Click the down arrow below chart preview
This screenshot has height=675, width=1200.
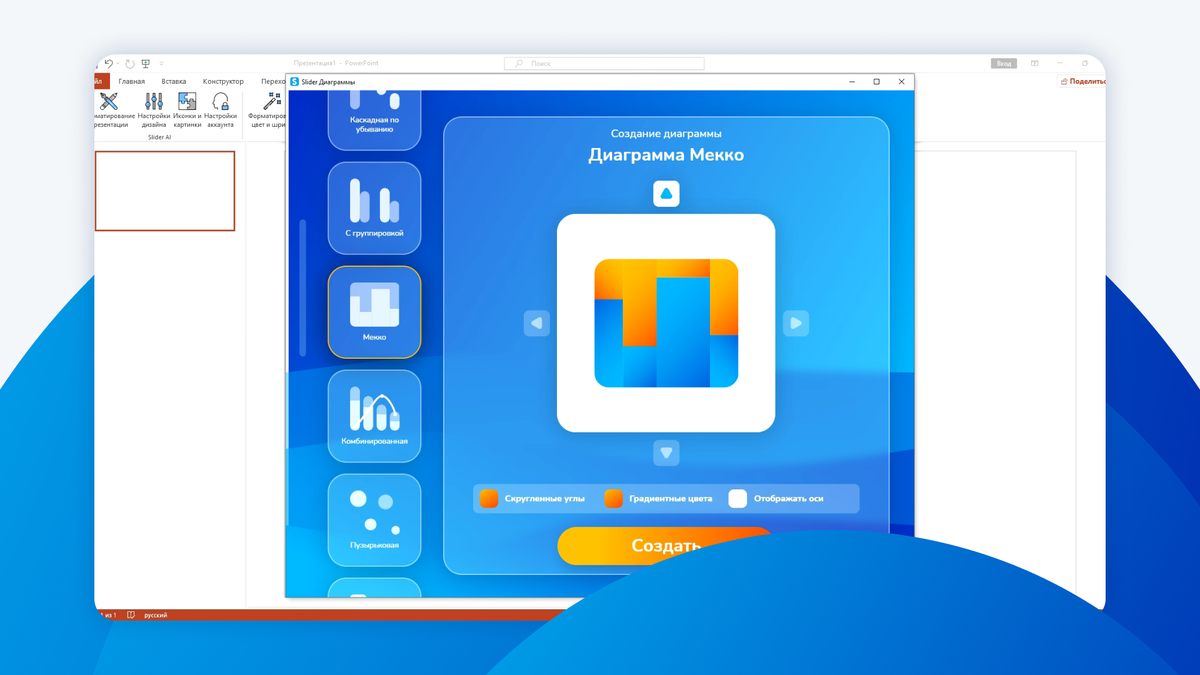pyautogui.click(x=666, y=453)
